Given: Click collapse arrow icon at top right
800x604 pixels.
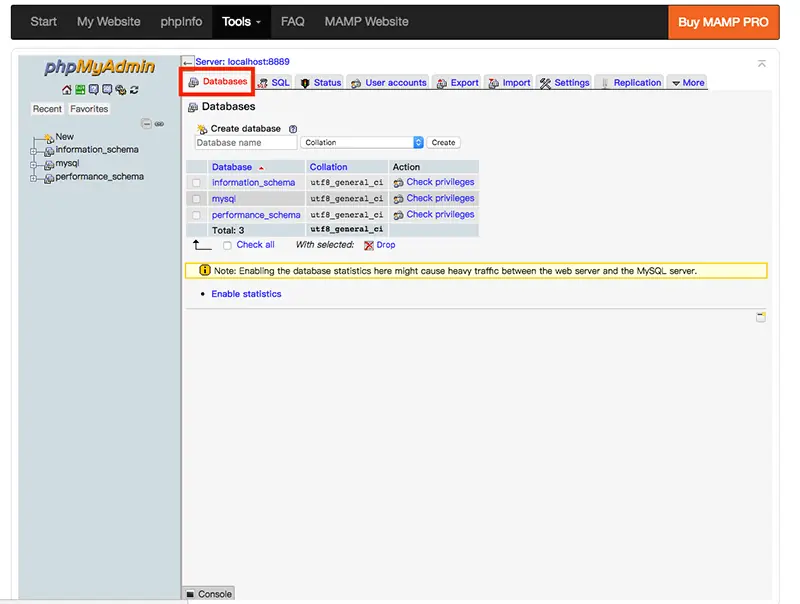Looking at the screenshot, I should pos(762,63).
